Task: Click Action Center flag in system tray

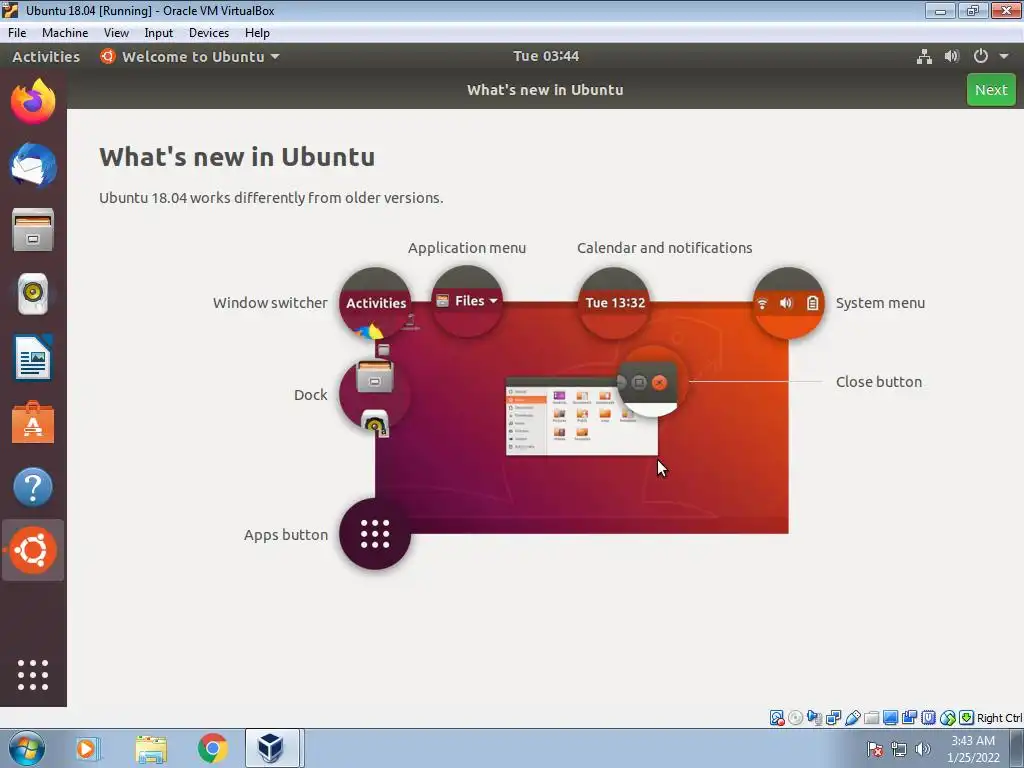Action: (875, 749)
